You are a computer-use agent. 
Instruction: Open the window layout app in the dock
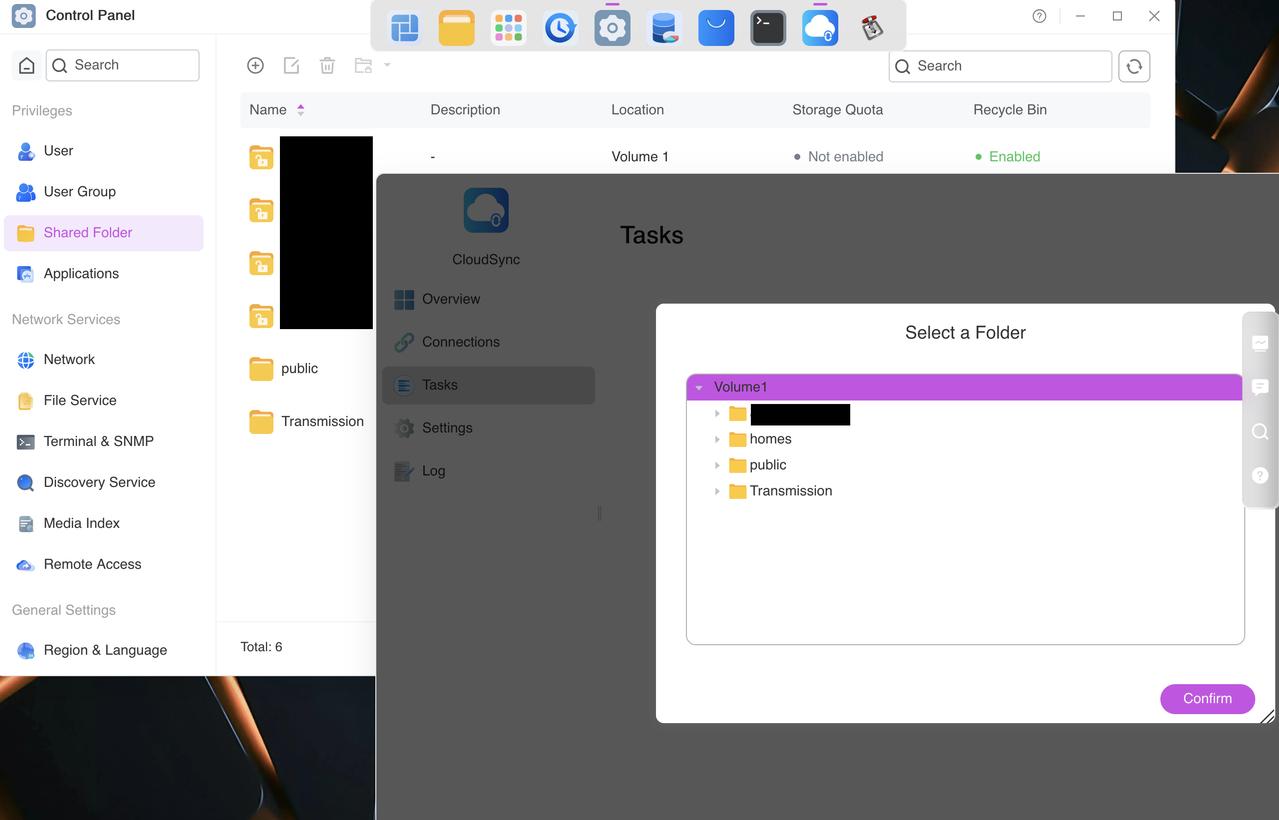pos(405,28)
